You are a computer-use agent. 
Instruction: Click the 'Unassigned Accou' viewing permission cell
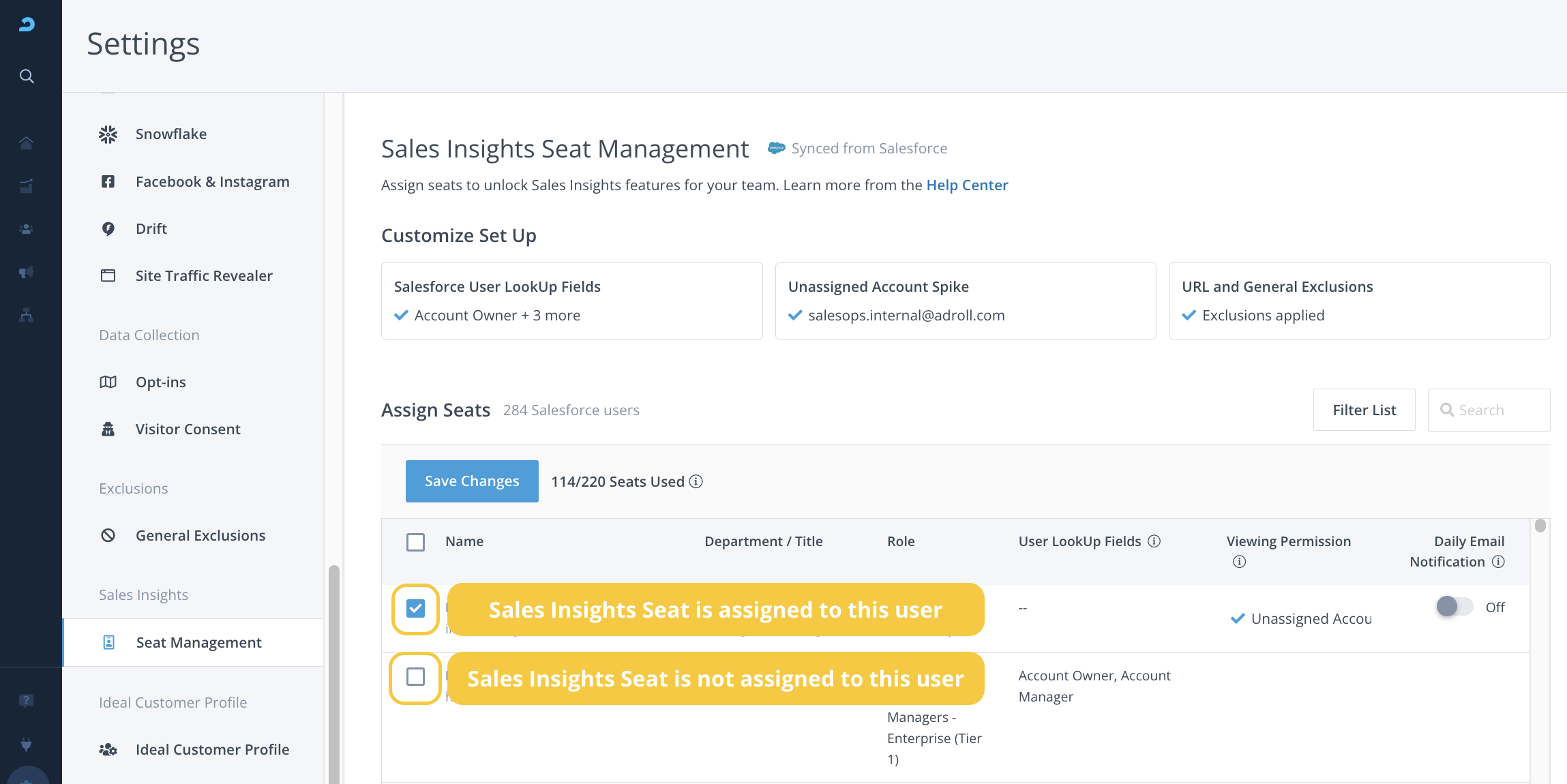point(1301,619)
